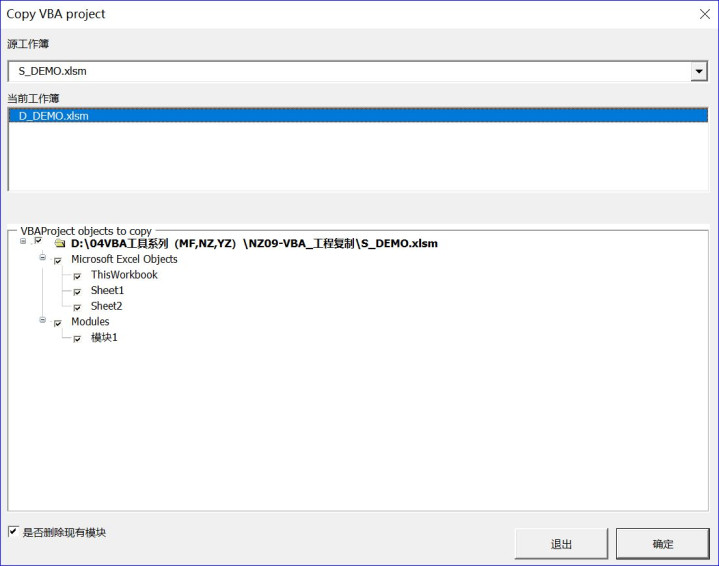Screen dimensions: 719x566
Task: Uncheck the ThisWorkbook checkbox
Action: tap(77, 276)
